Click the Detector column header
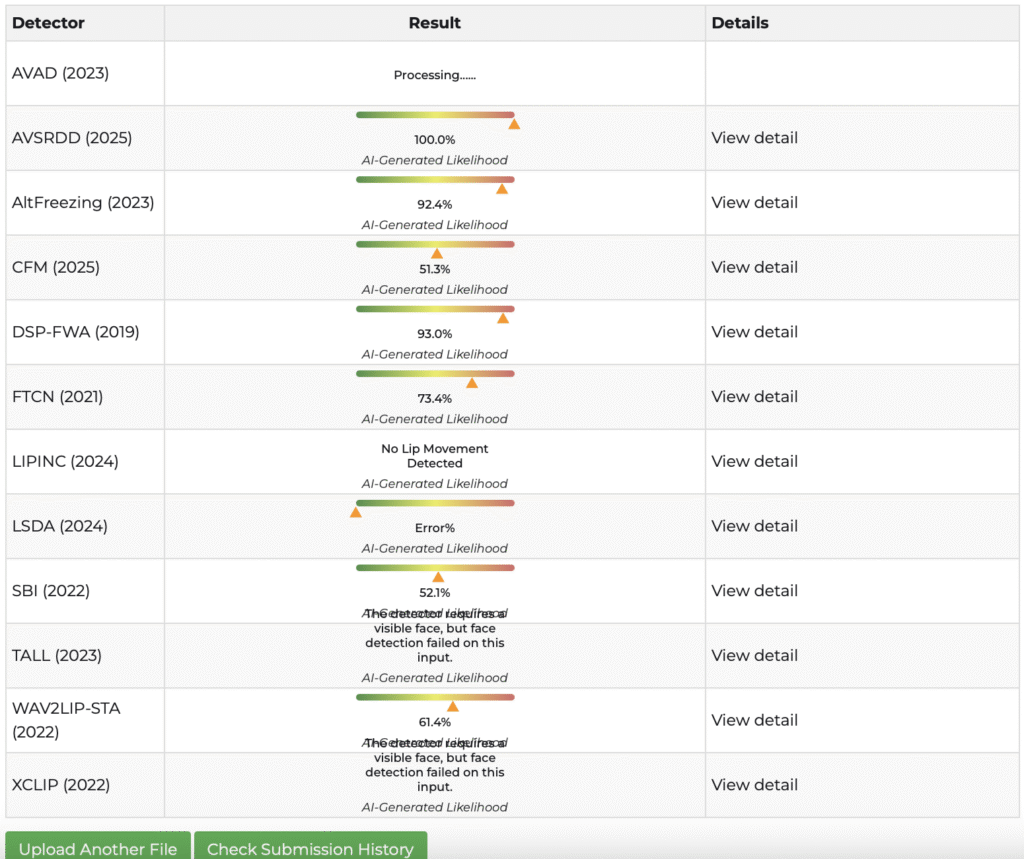Image resolution: width=1024 pixels, height=859 pixels. tap(48, 23)
